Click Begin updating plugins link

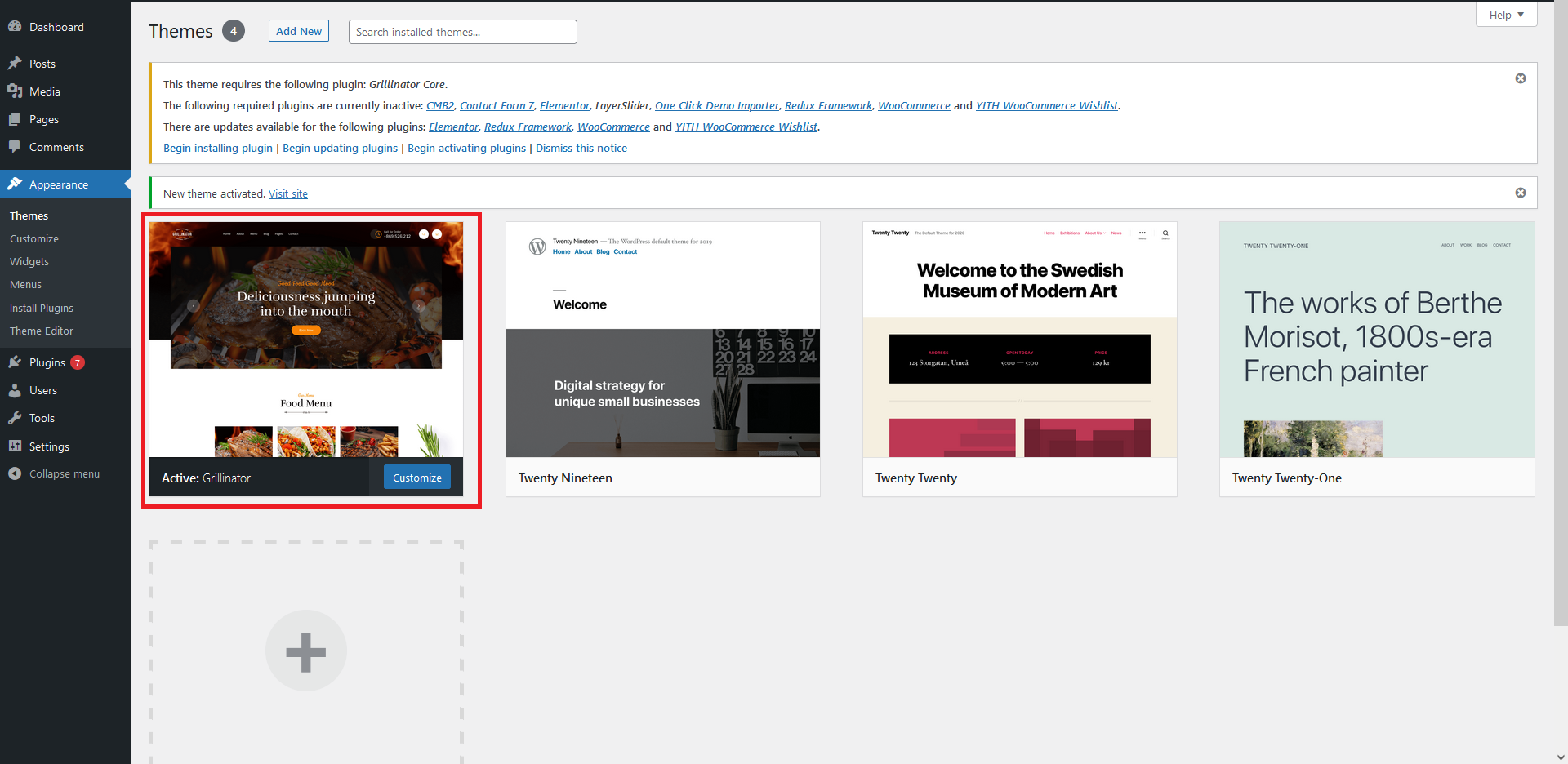click(x=340, y=148)
